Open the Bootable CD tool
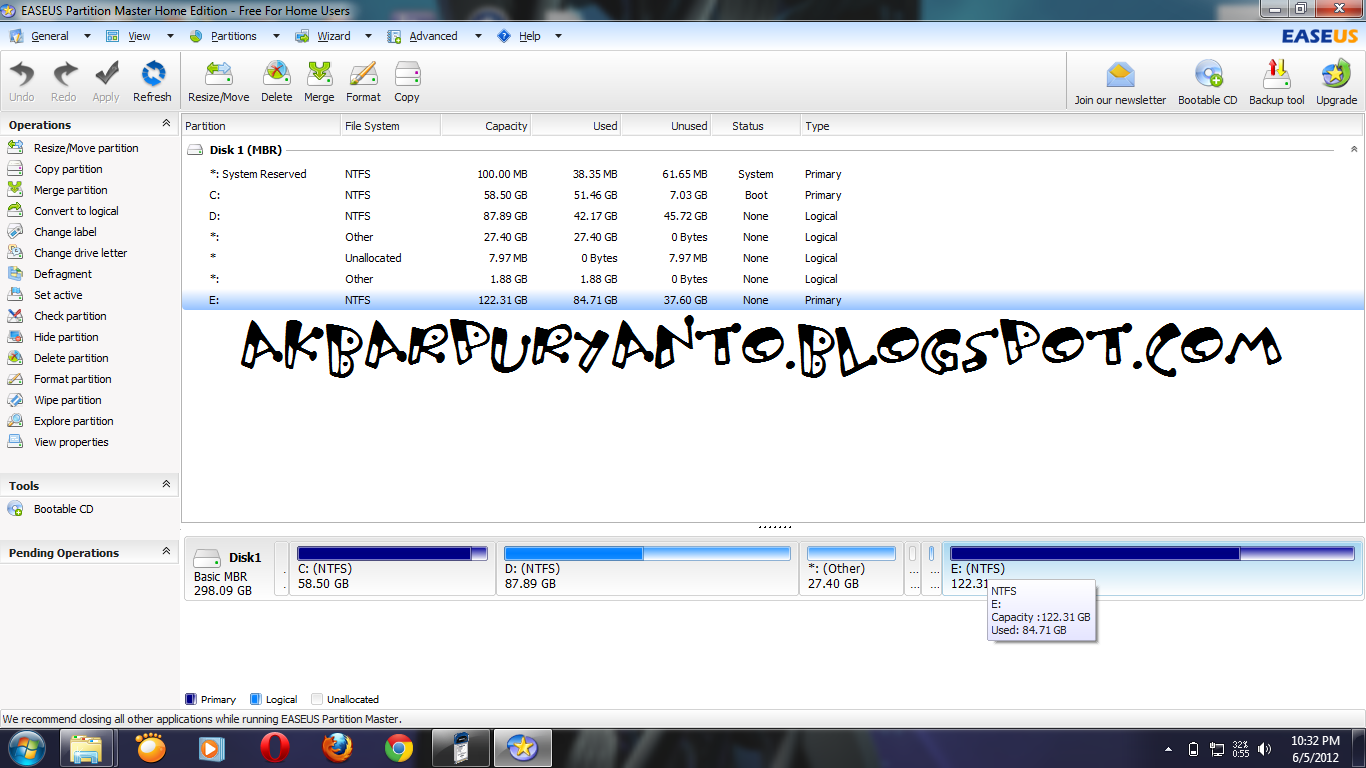The width and height of the screenshot is (1366, 768). coord(1207,80)
